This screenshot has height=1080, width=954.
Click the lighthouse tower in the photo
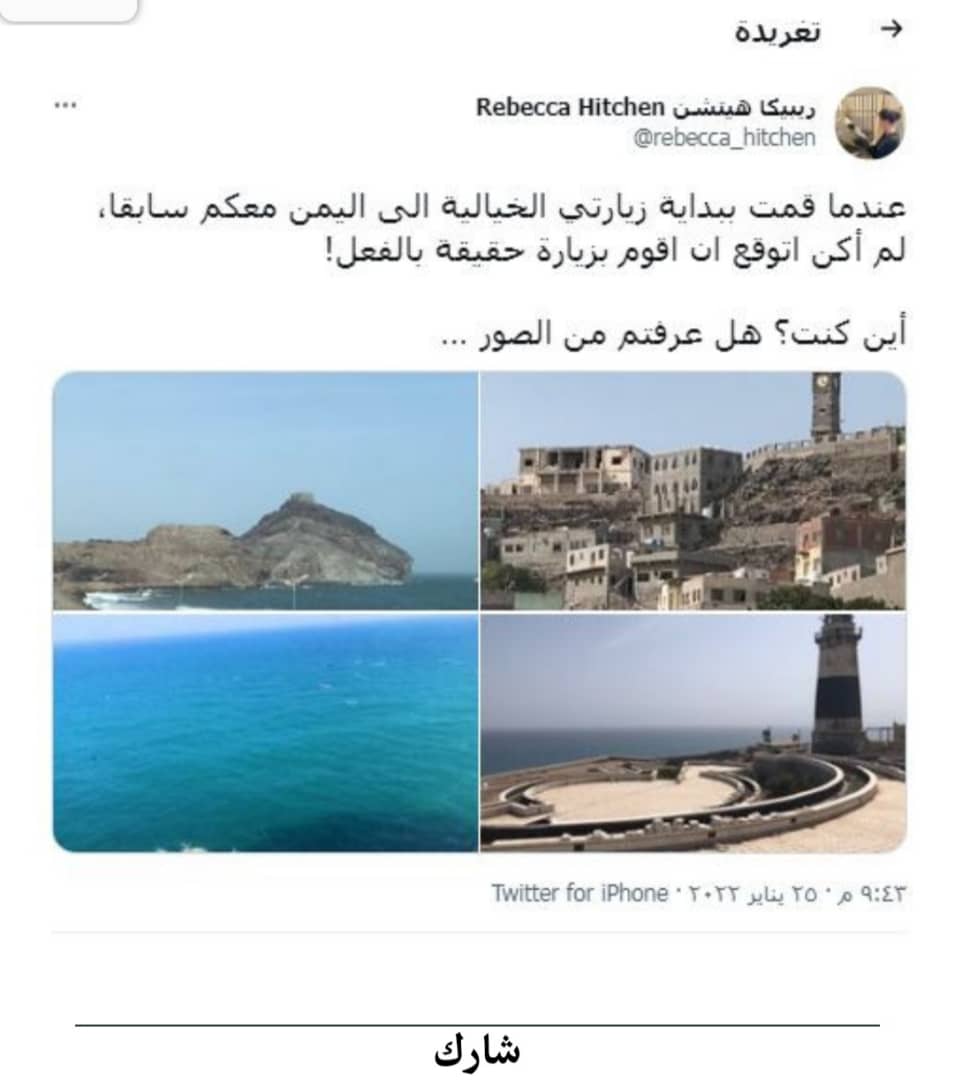tap(837, 686)
